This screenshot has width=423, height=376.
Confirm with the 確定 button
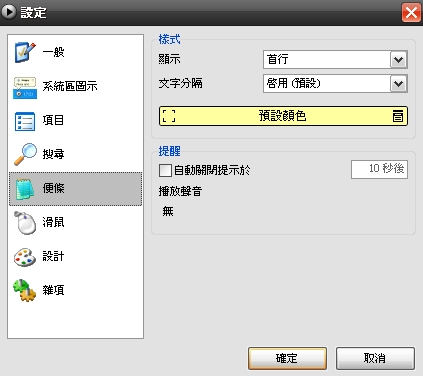point(287,359)
